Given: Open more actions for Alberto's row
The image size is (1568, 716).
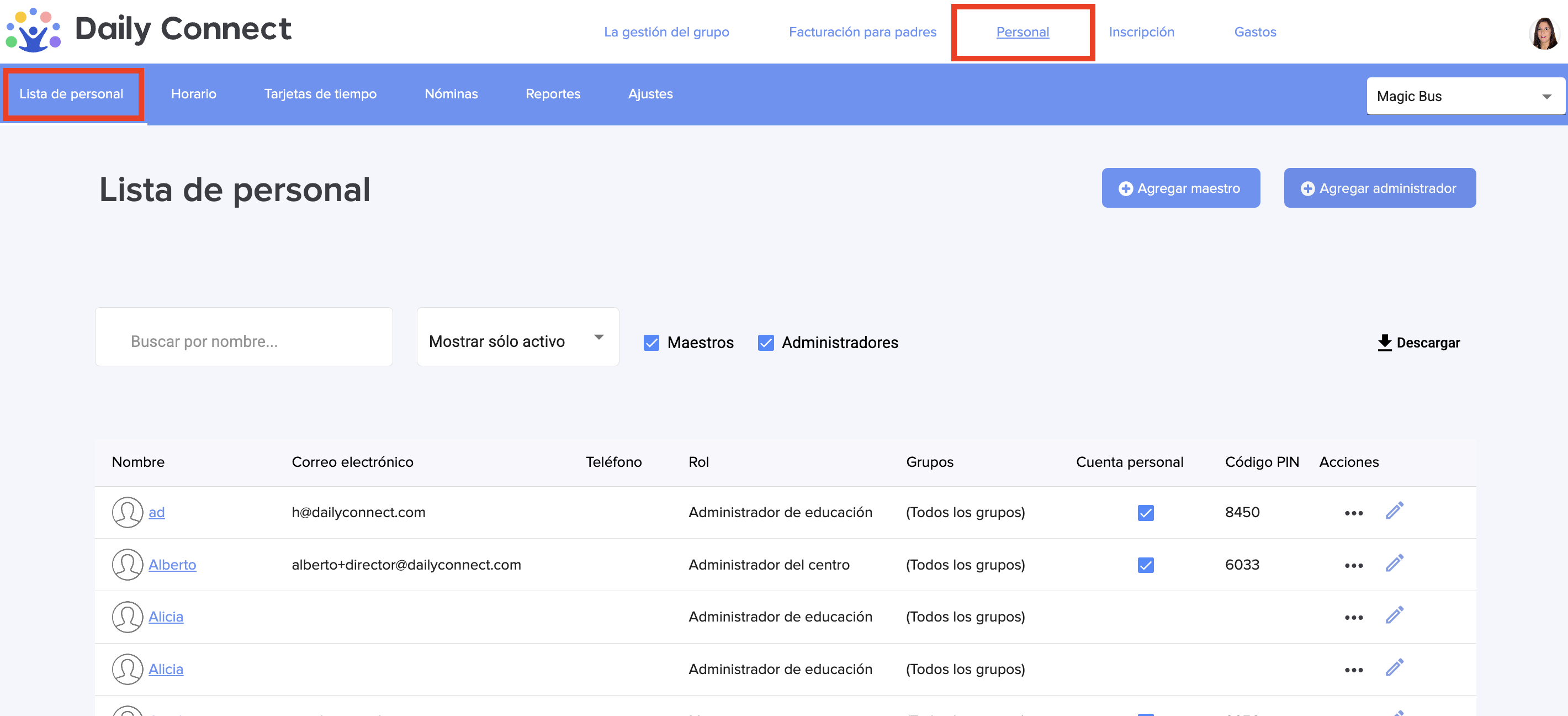Looking at the screenshot, I should point(1353,566).
